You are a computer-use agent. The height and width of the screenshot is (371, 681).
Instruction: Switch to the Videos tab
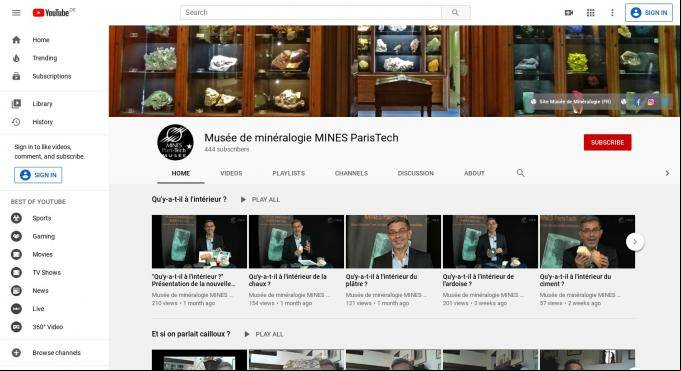click(231, 173)
